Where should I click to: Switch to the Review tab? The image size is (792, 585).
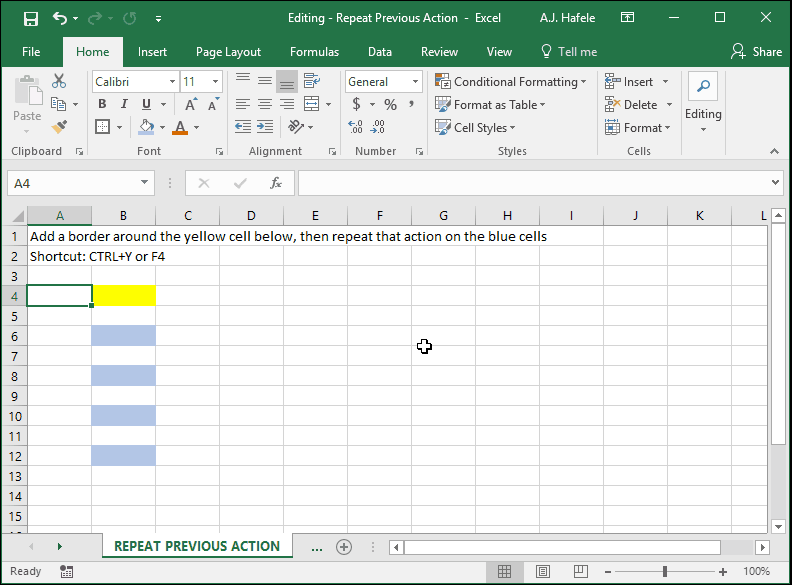439,52
